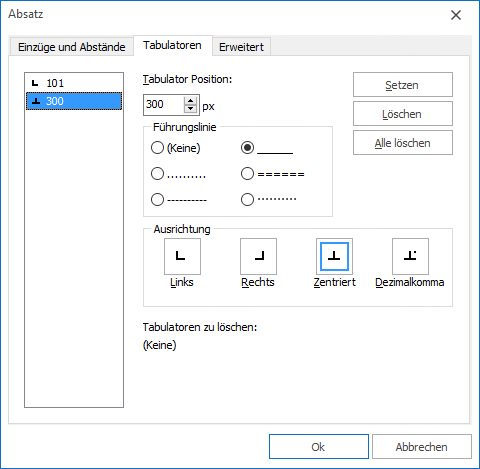Choose the decimal comma tab icon (Dezimalkomma)
This screenshot has height=469, width=480.
(x=410, y=256)
